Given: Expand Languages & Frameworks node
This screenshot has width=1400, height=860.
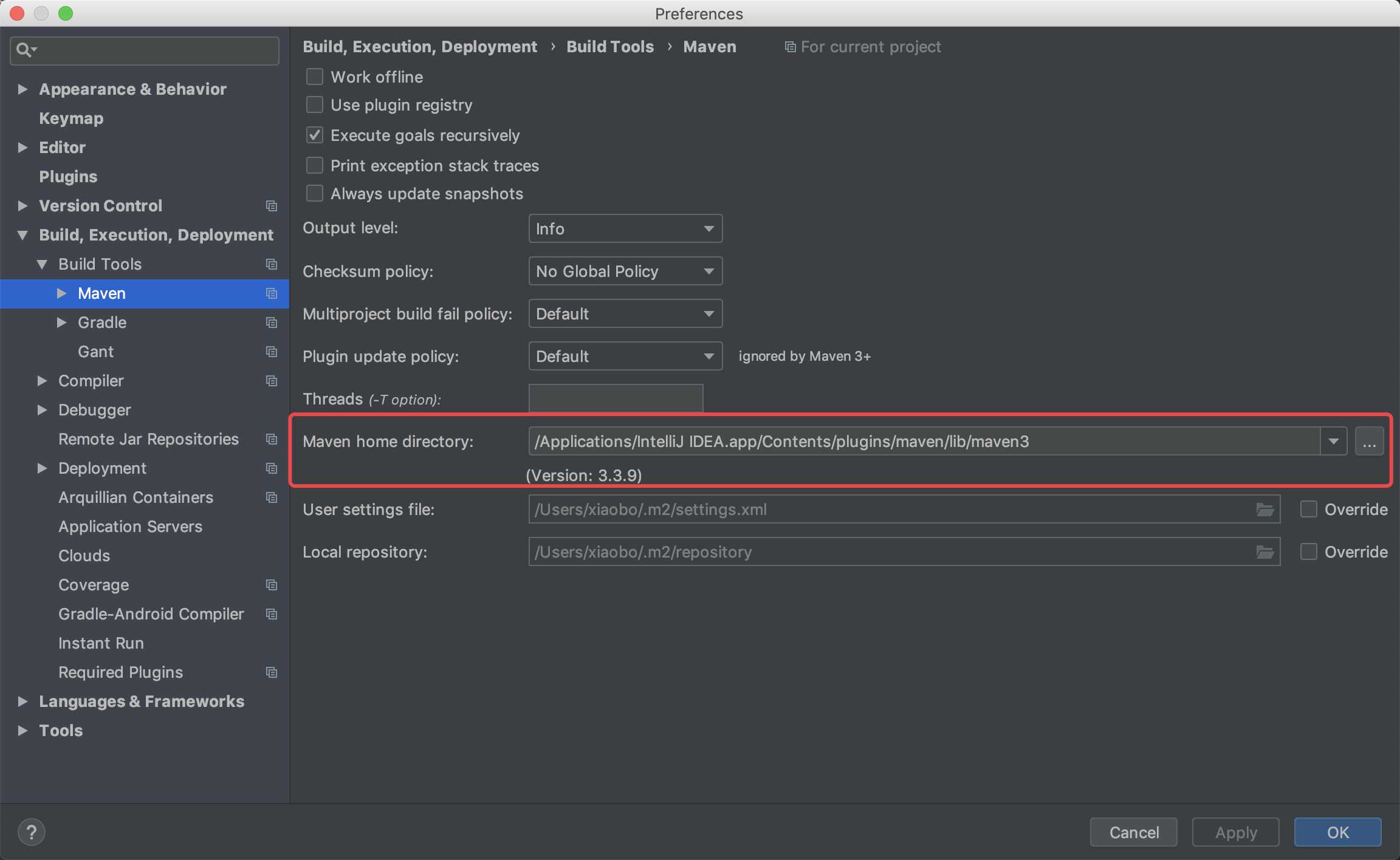Looking at the screenshot, I should [22, 701].
